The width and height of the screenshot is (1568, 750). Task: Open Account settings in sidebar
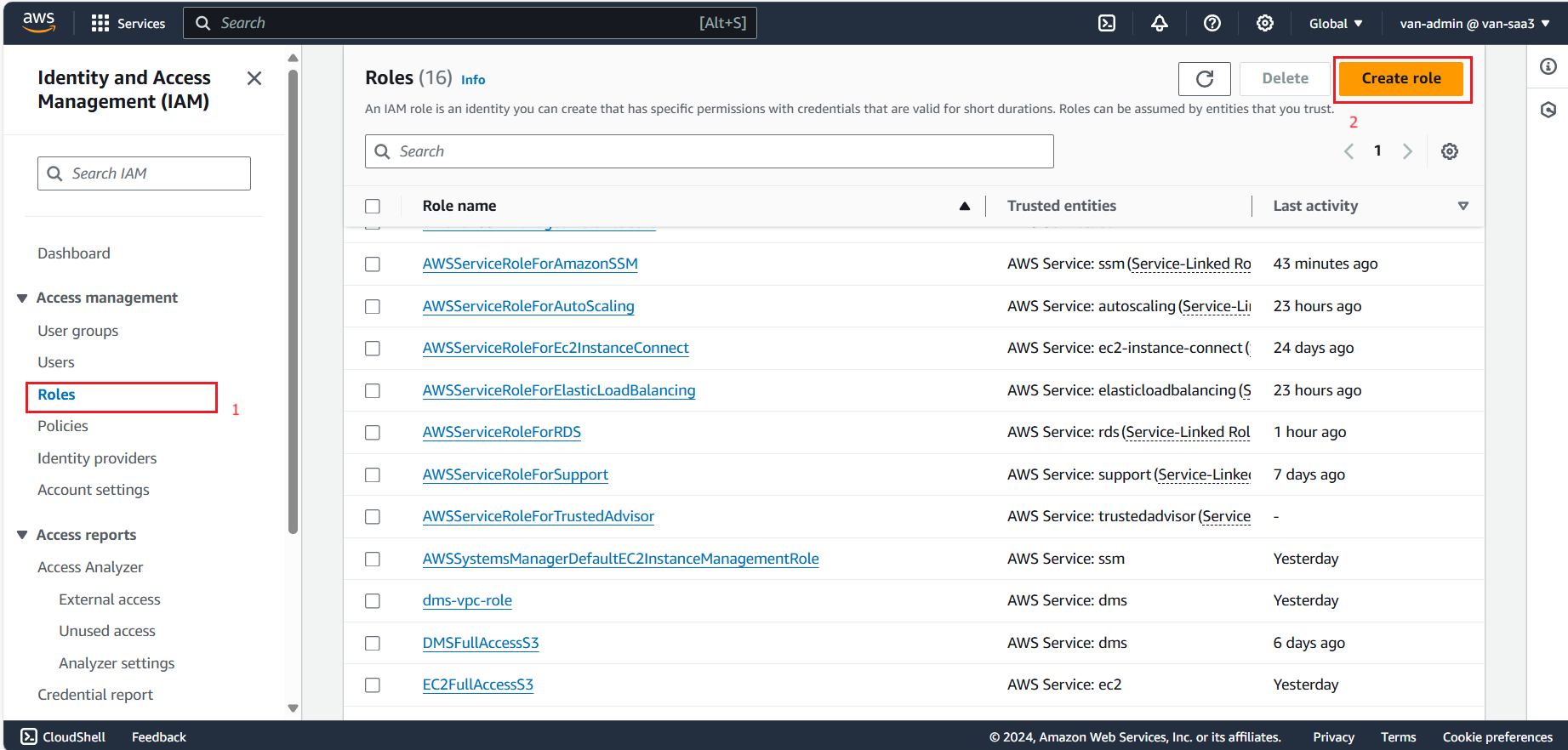coord(94,490)
